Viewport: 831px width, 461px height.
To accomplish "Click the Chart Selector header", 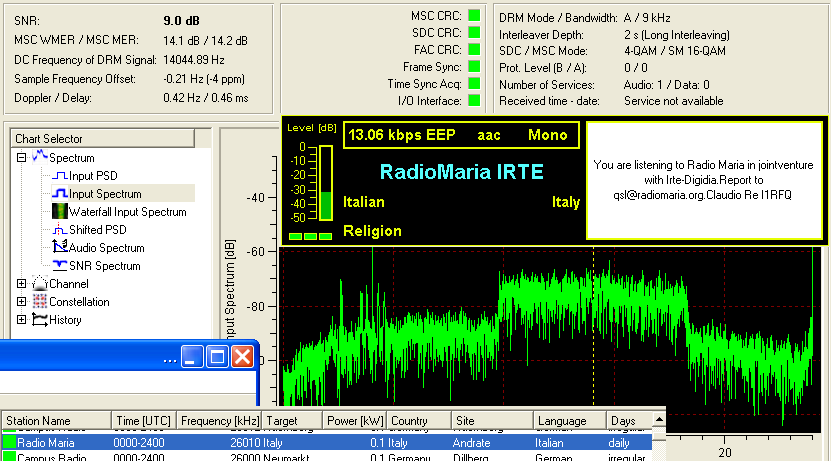I will [x=103, y=138].
